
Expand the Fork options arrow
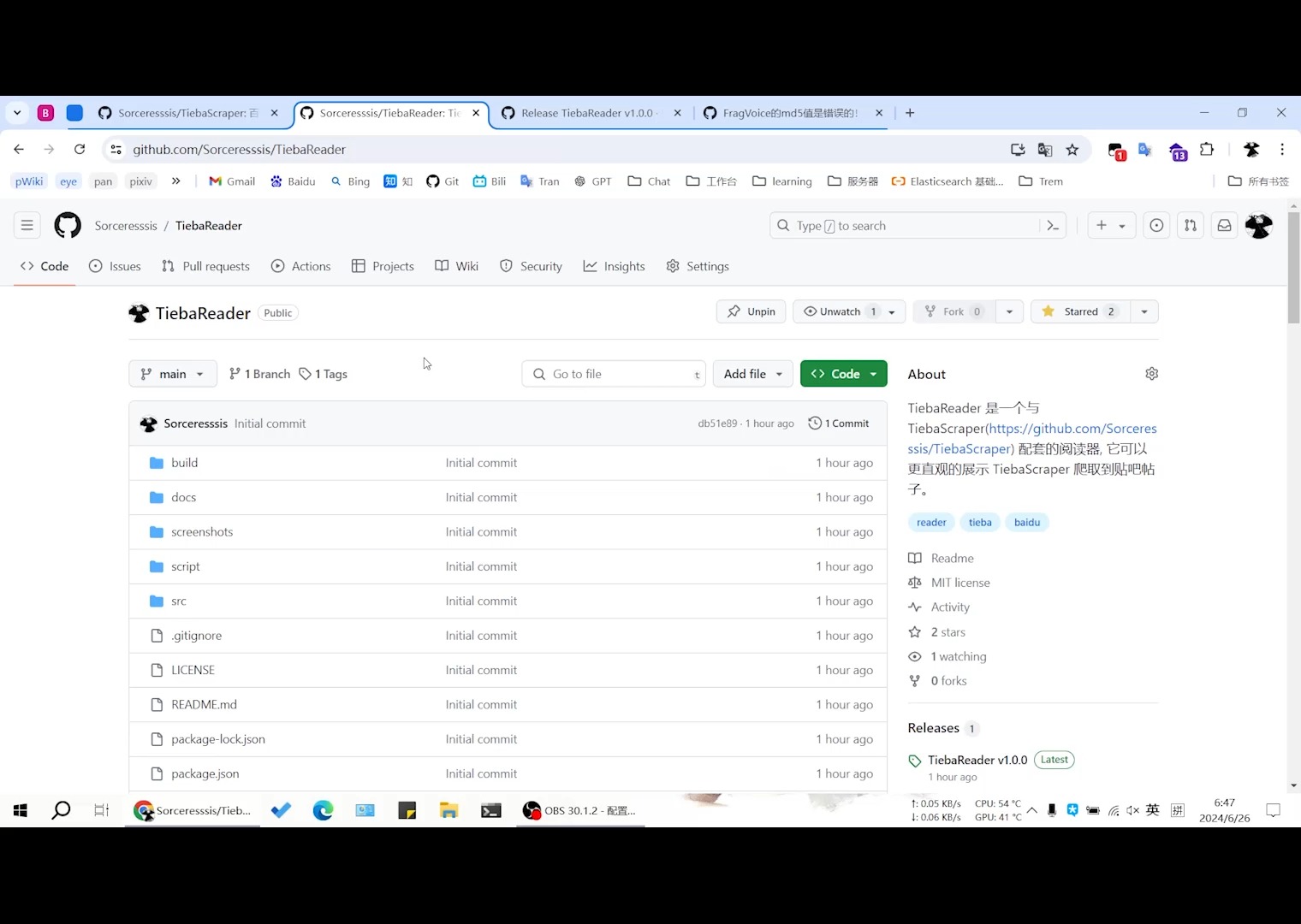1009,311
